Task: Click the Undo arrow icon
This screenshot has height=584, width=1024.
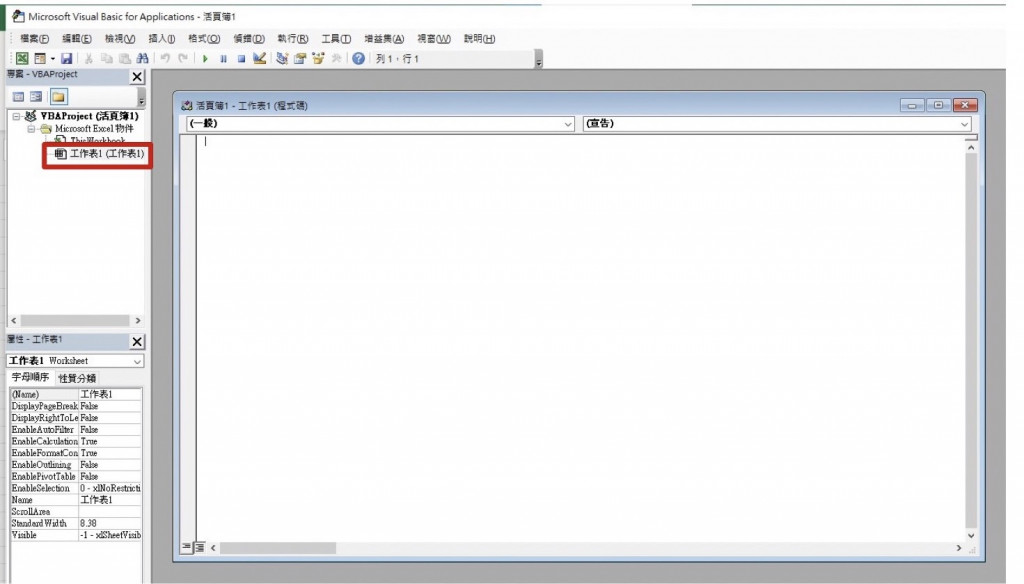Action: click(x=165, y=59)
